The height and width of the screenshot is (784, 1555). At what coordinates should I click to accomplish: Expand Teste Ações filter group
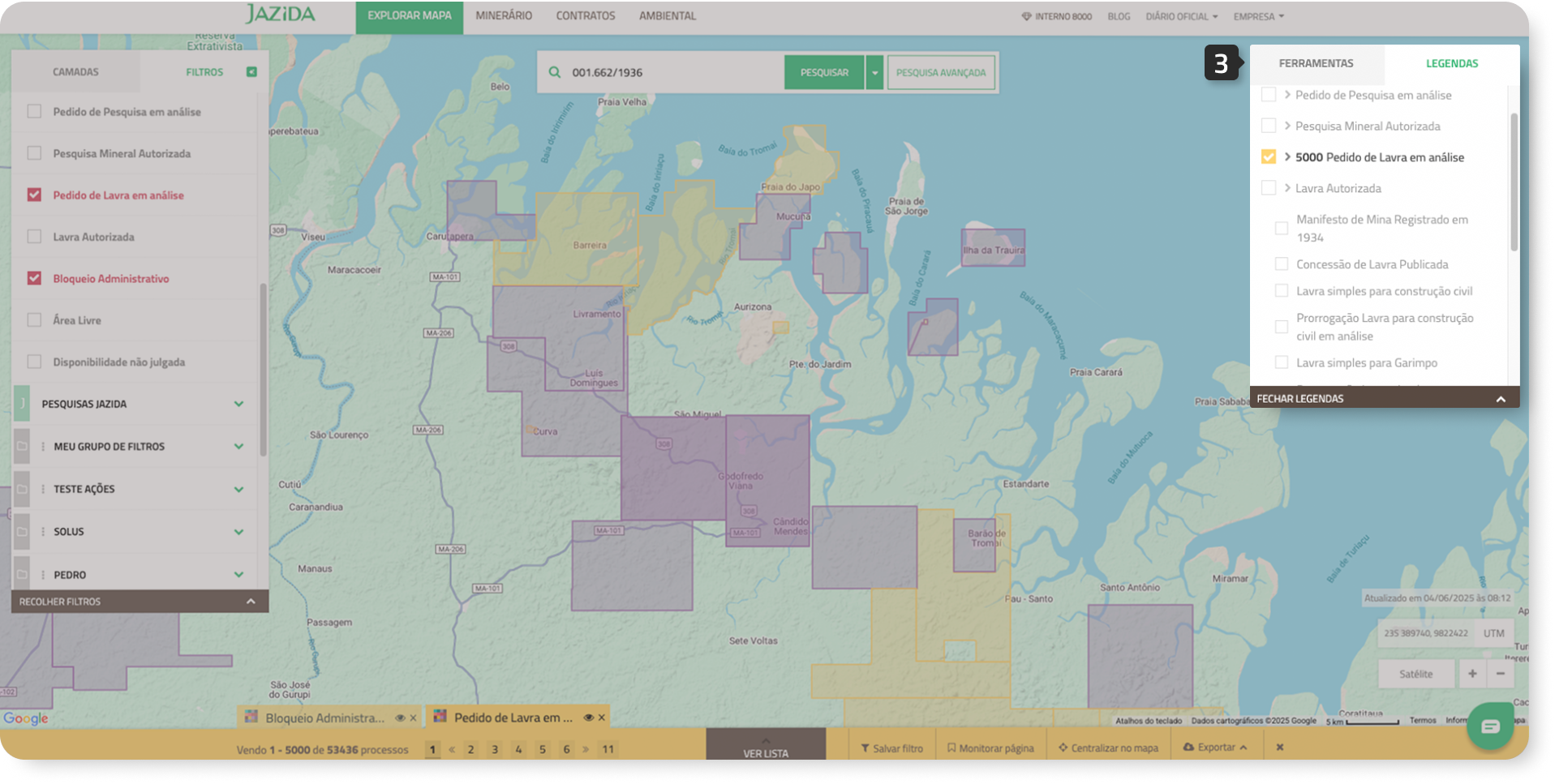[238, 489]
